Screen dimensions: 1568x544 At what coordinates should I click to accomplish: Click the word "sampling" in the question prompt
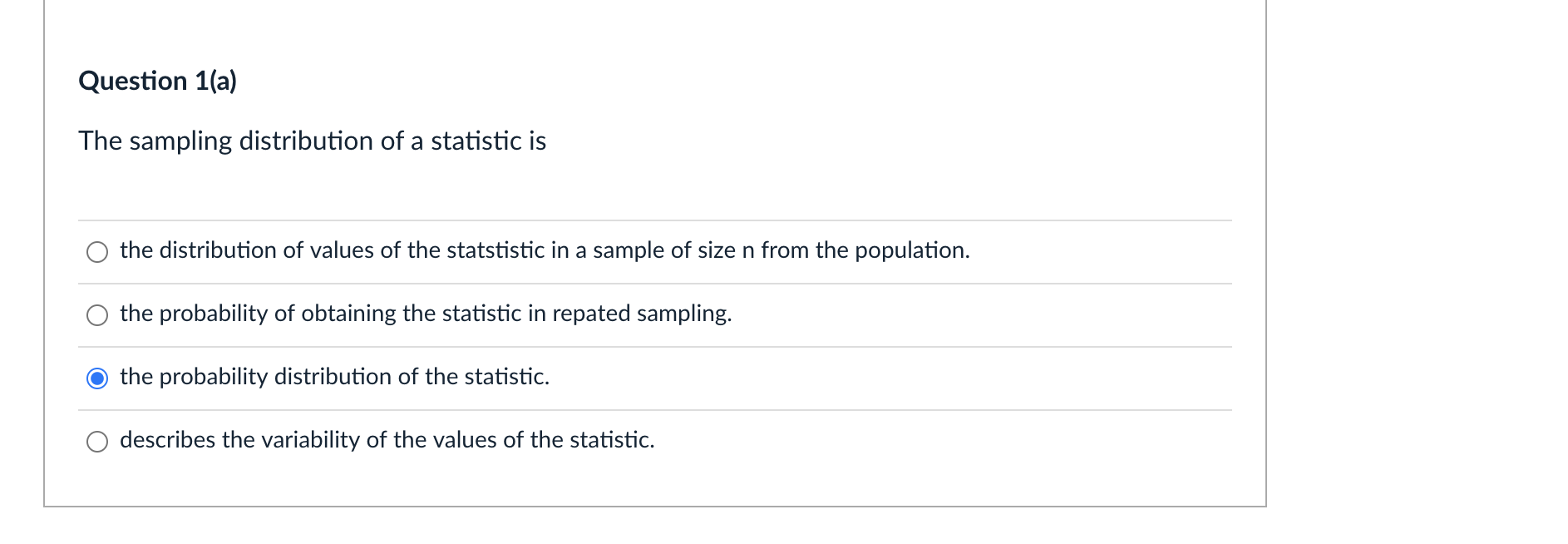pos(180,141)
